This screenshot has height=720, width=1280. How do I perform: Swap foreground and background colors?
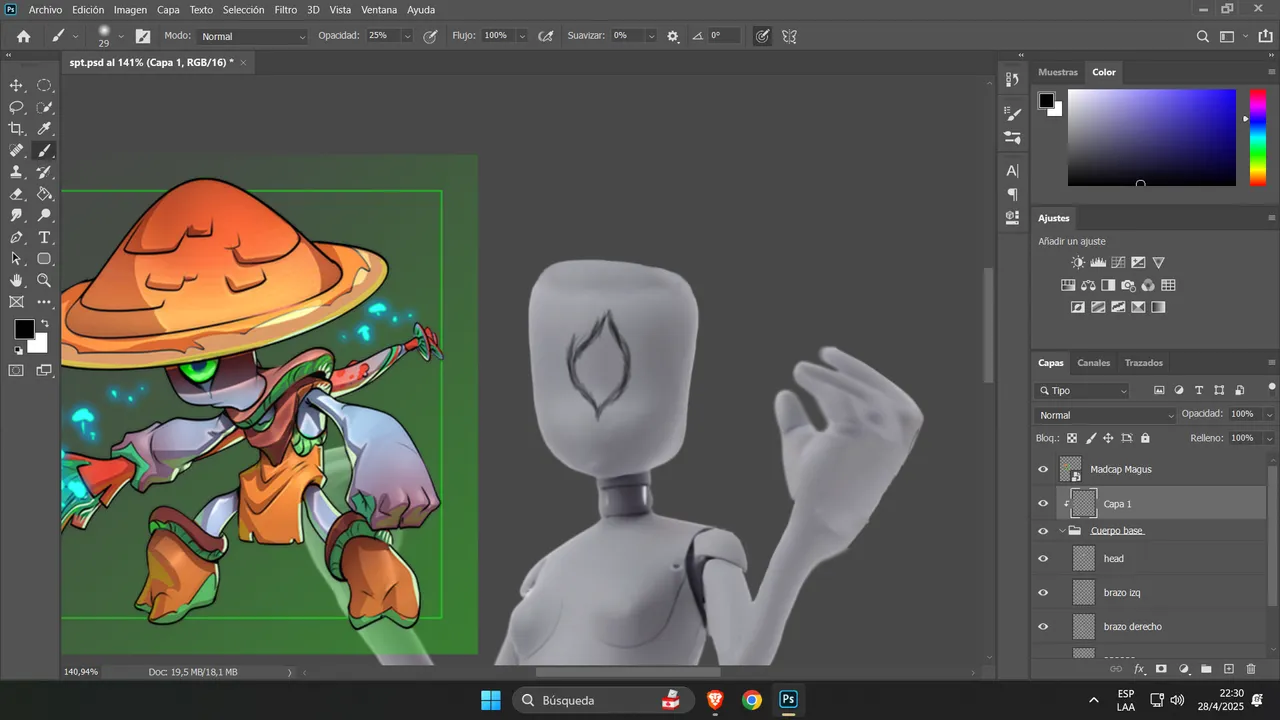pyautogui.click(x=44, y=324)
